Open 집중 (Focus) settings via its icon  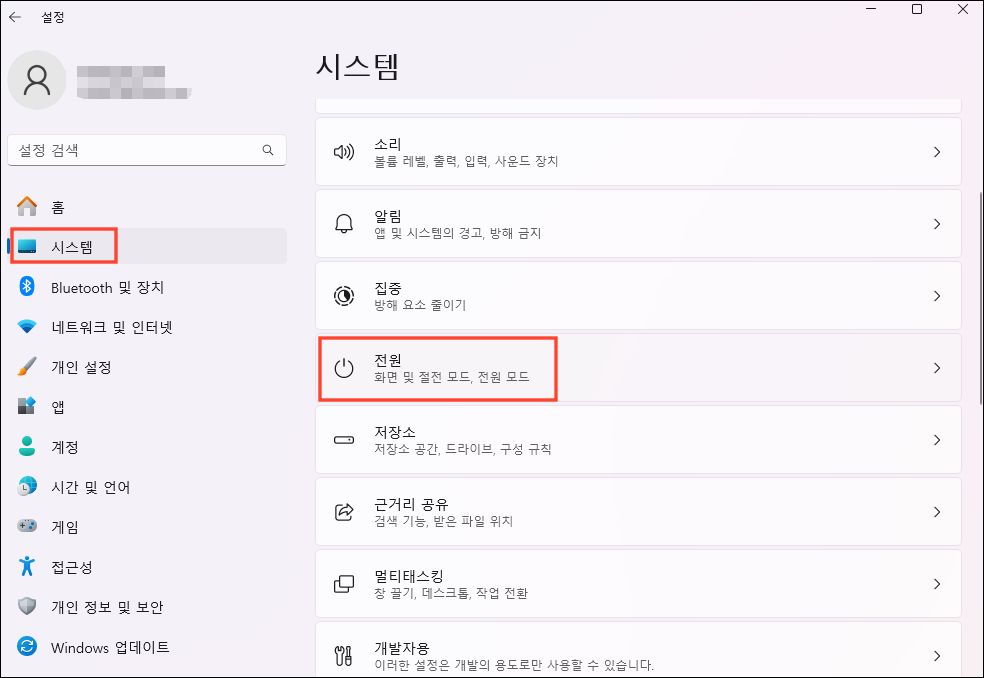click(344, 295)
